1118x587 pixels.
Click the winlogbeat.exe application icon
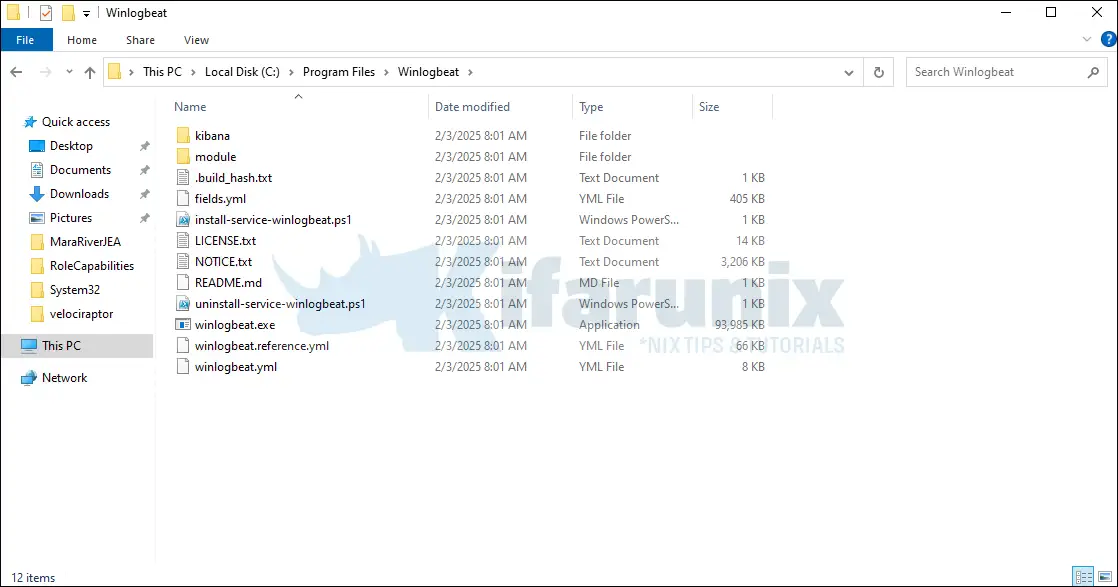[183, 325]
